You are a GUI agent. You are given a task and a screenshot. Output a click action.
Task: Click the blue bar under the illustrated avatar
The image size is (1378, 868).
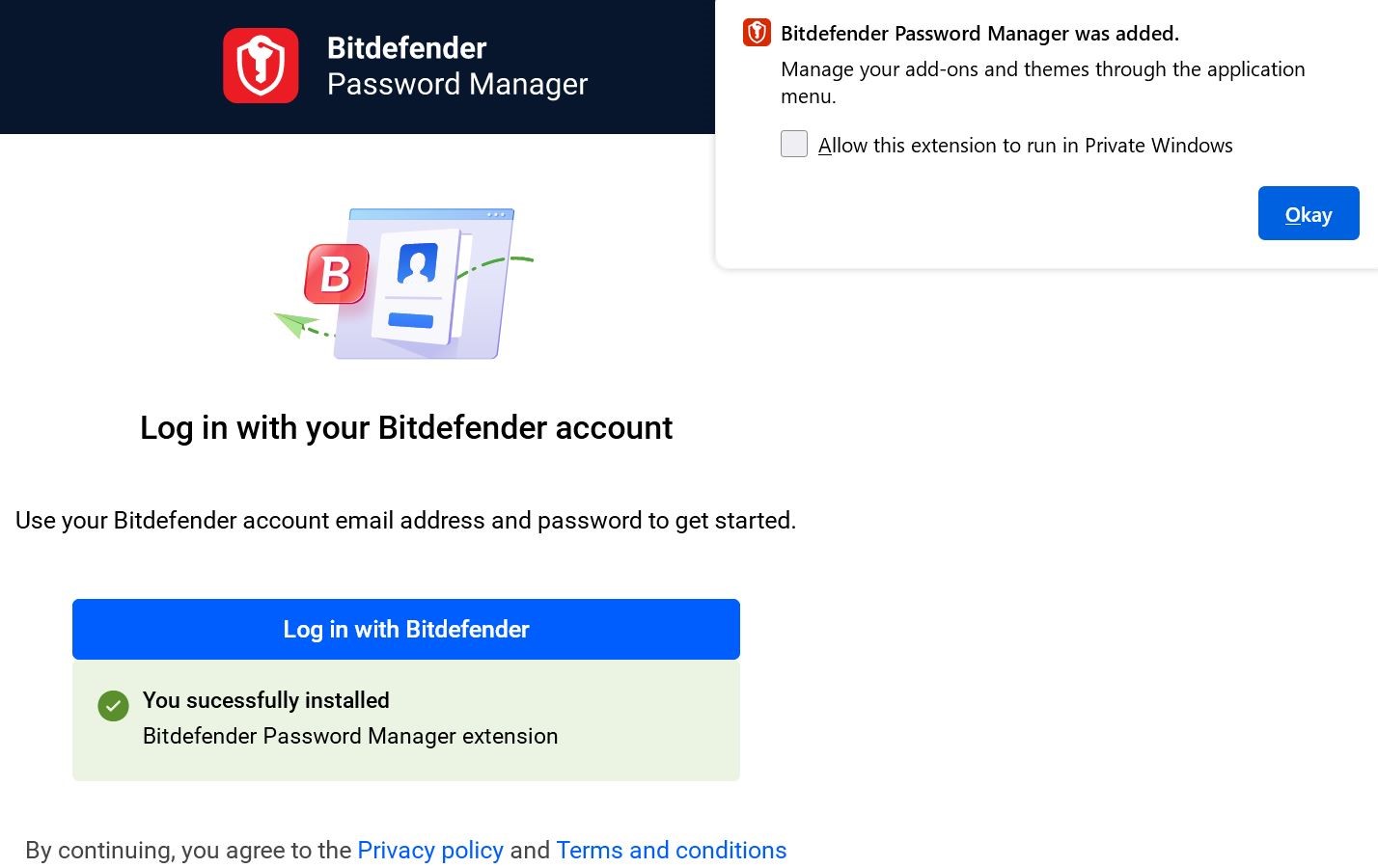[x=411, y=320]
